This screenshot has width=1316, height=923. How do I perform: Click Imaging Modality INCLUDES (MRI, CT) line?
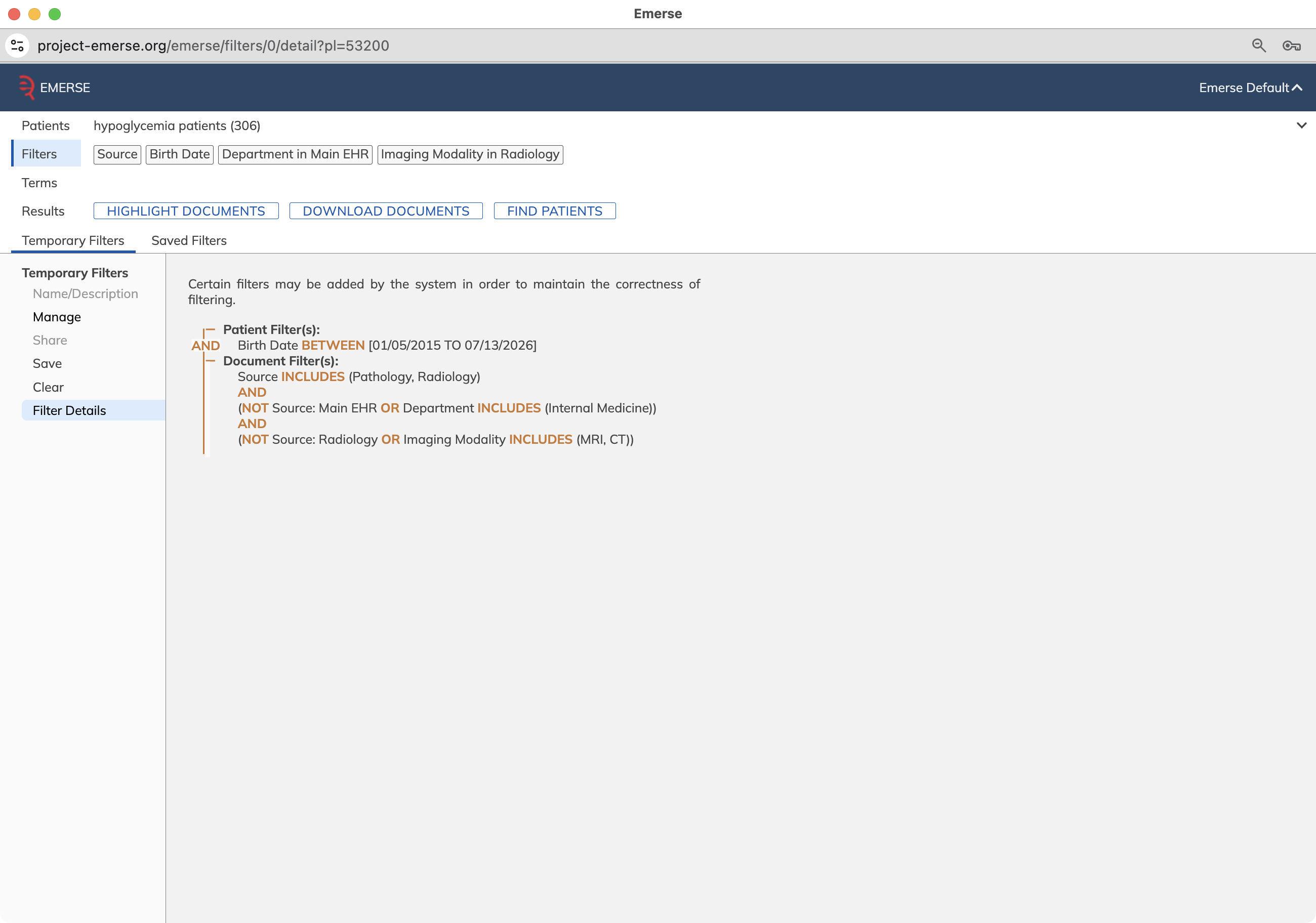tap(436, 439)
